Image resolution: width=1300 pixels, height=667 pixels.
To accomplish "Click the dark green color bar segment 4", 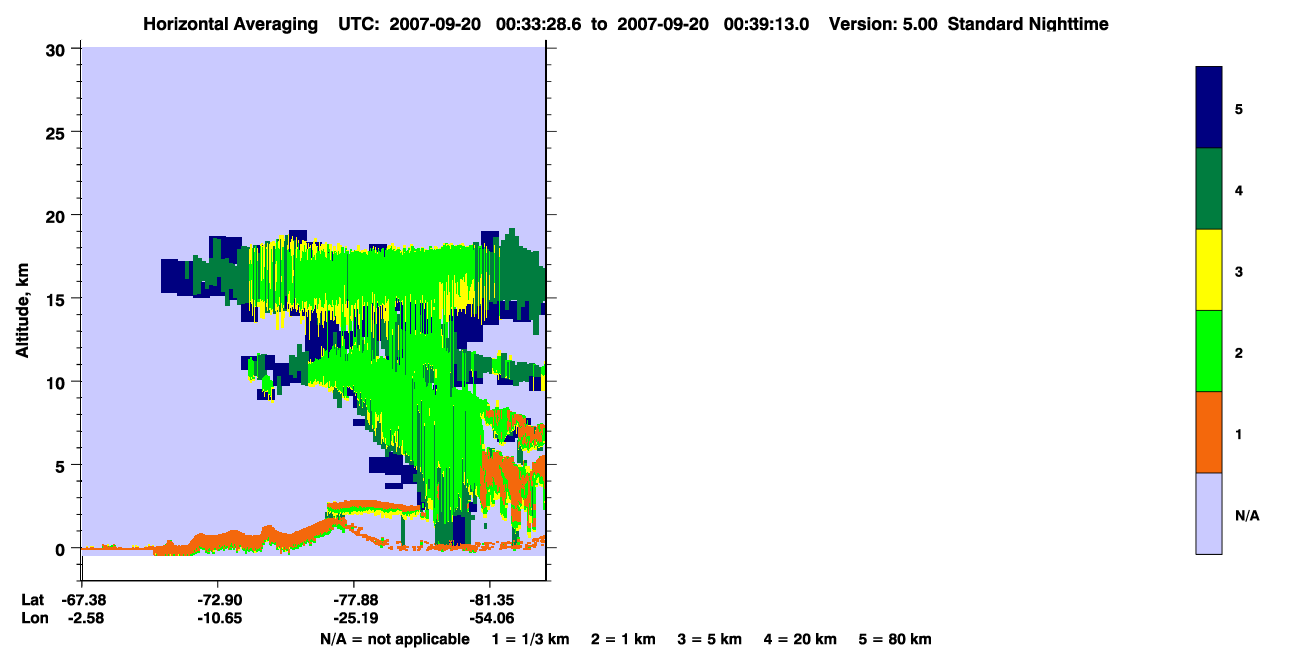I will 1209,189.
